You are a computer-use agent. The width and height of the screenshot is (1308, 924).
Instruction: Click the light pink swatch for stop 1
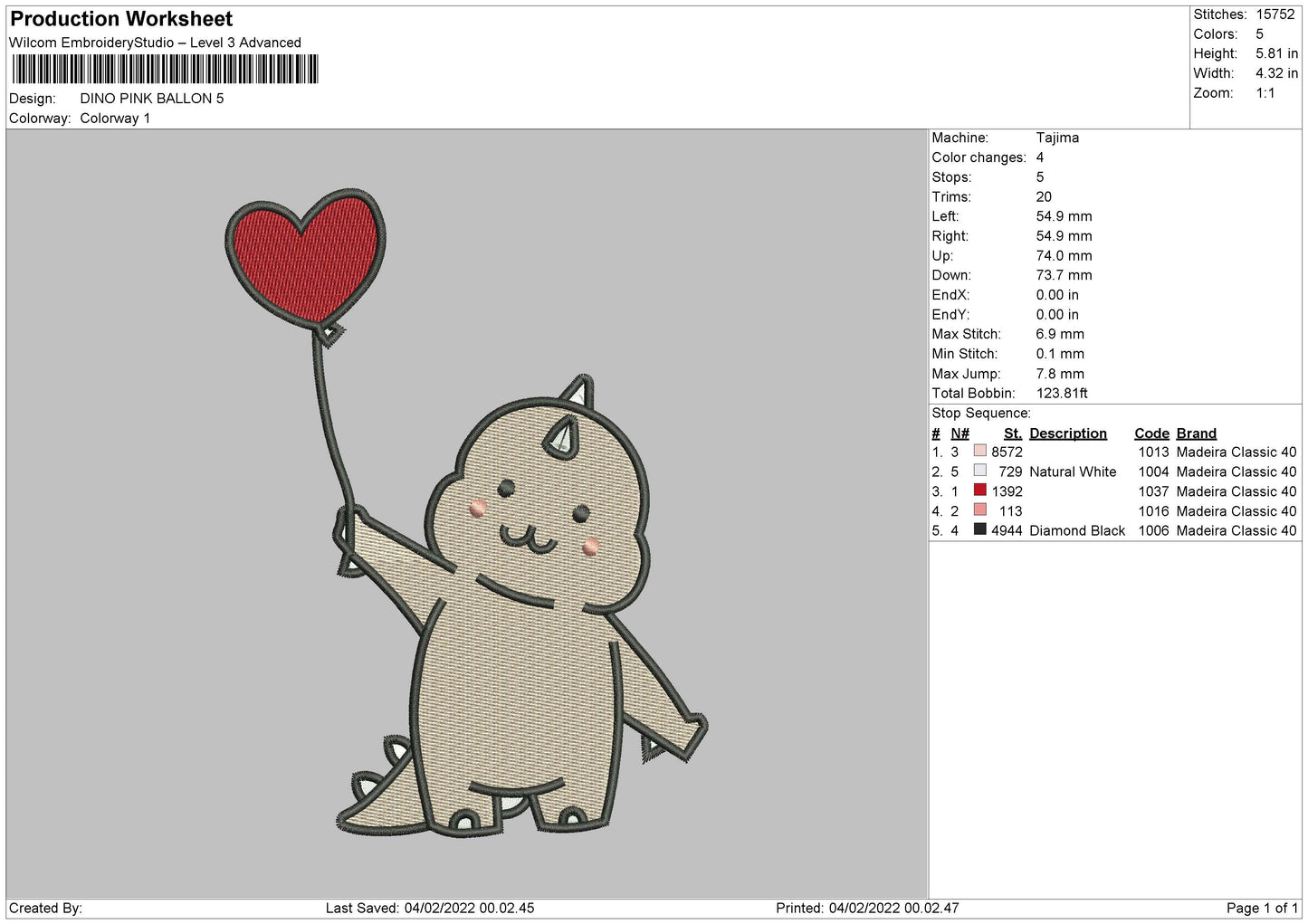click(979, 451)
